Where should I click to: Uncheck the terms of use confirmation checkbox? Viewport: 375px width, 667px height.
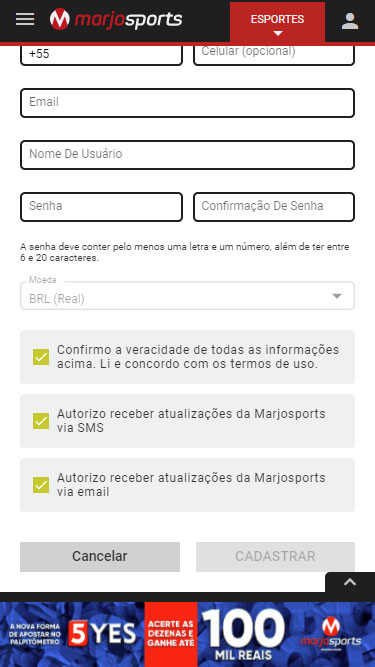[41, 357]
